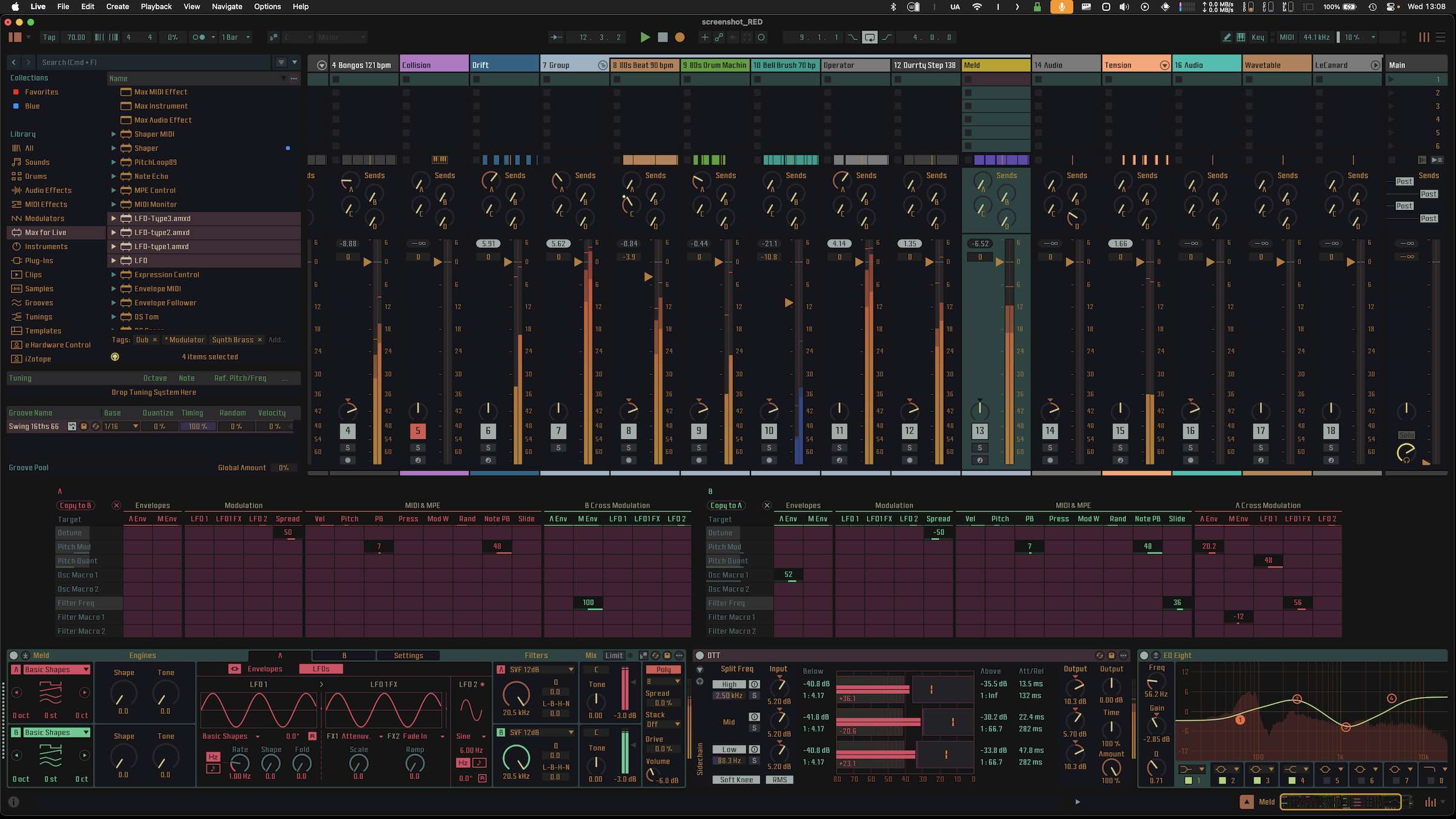This screenshot has width=1456, height=819.
Task: Click the macOS Wi-Fi menu bar icon
Action: (x=977, y=7)
